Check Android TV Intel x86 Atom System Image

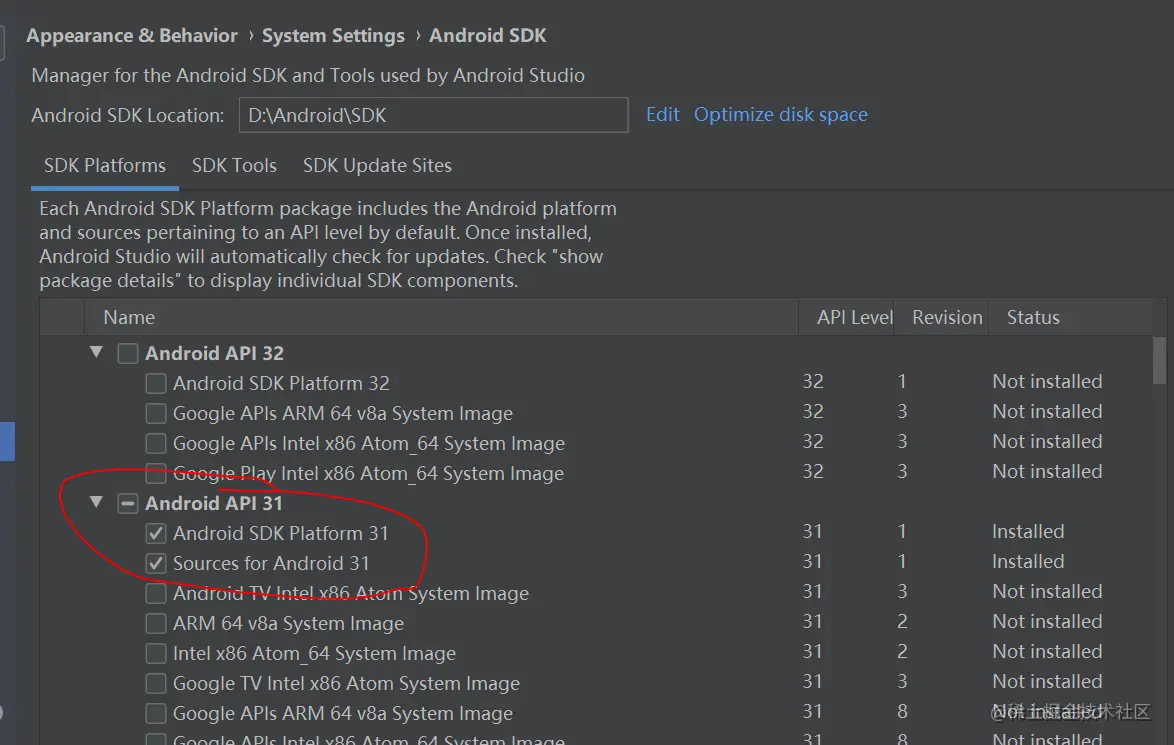(156, 593)
